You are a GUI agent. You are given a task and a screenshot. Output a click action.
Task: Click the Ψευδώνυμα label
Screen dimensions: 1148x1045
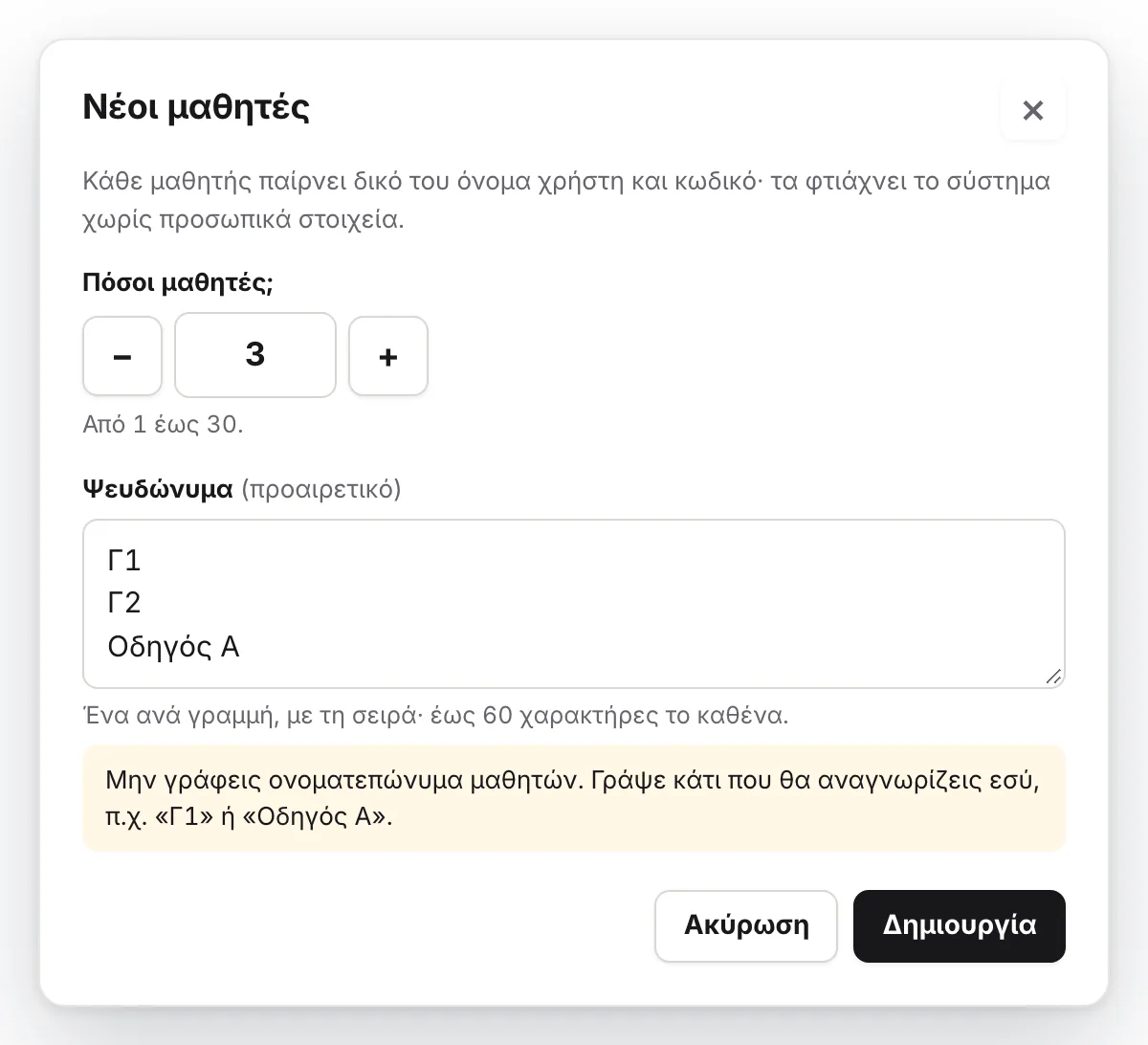pos(158,489)
